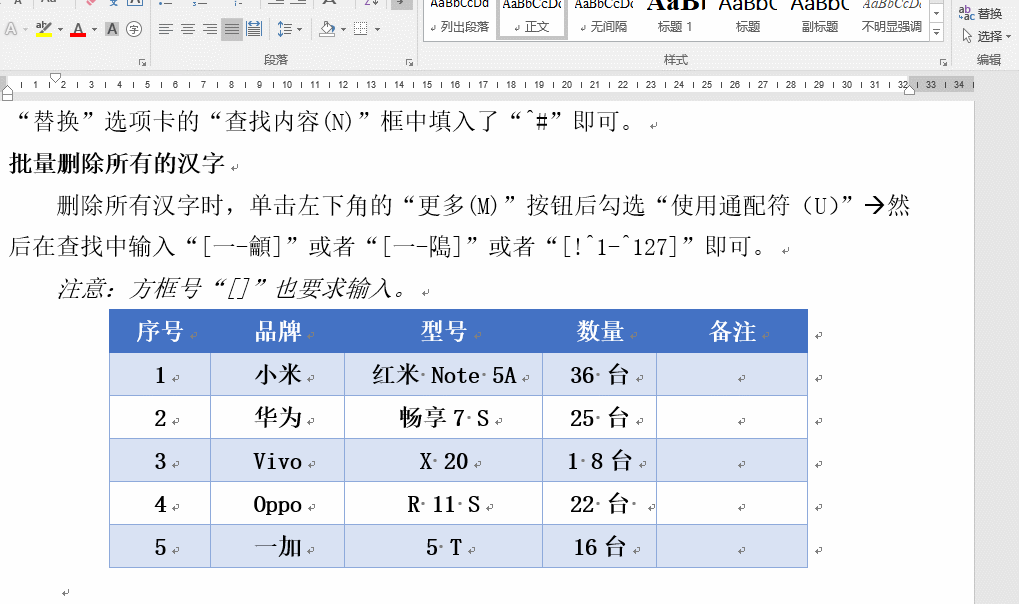
Task: Click the enclosed character 字 icon
Action: pos(134,29)
